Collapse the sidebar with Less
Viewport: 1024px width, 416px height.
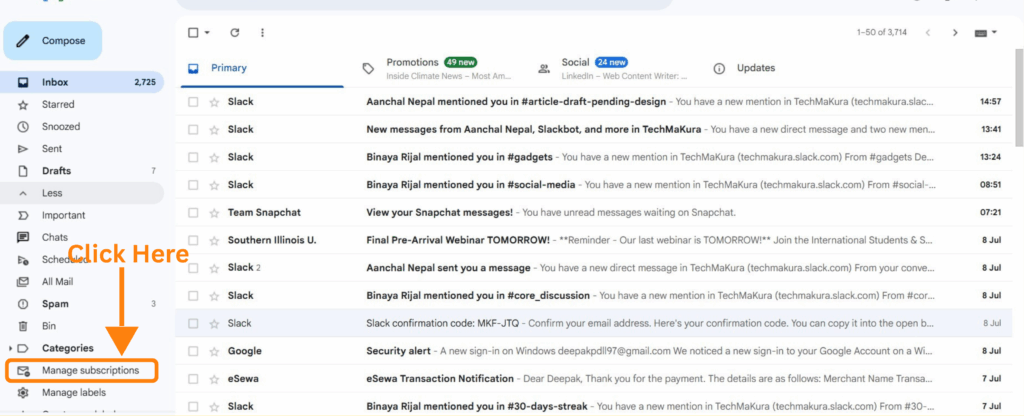pos(83,193)
